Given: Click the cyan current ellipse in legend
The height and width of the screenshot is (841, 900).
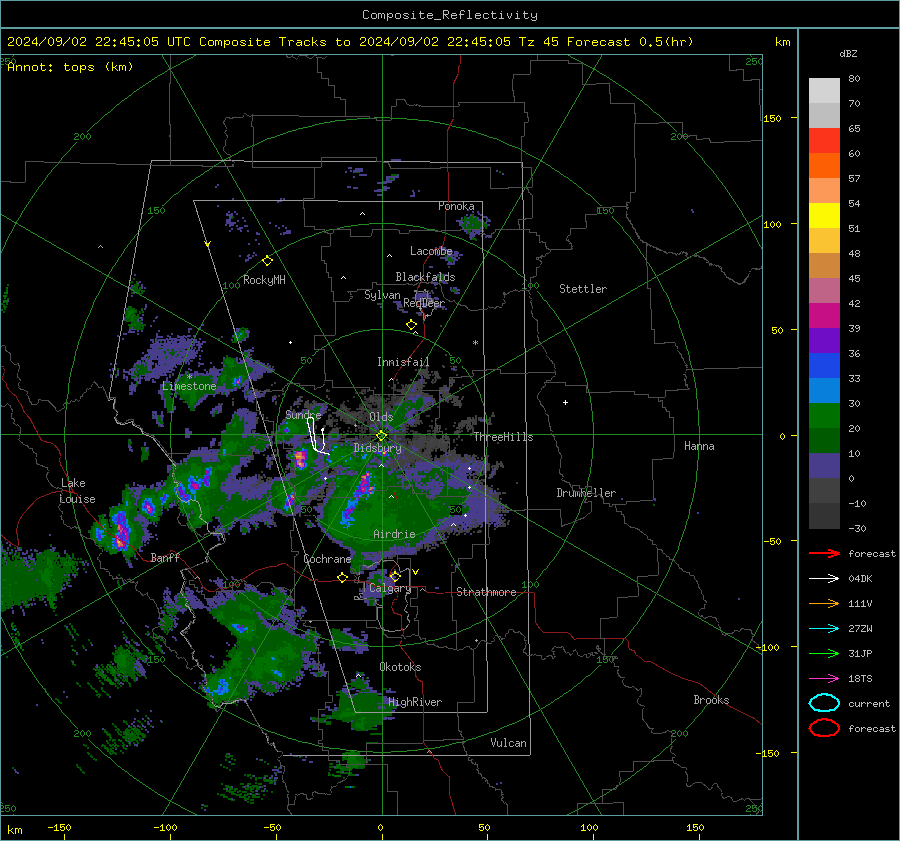Looking at the screenshot, I should point(824,703).
